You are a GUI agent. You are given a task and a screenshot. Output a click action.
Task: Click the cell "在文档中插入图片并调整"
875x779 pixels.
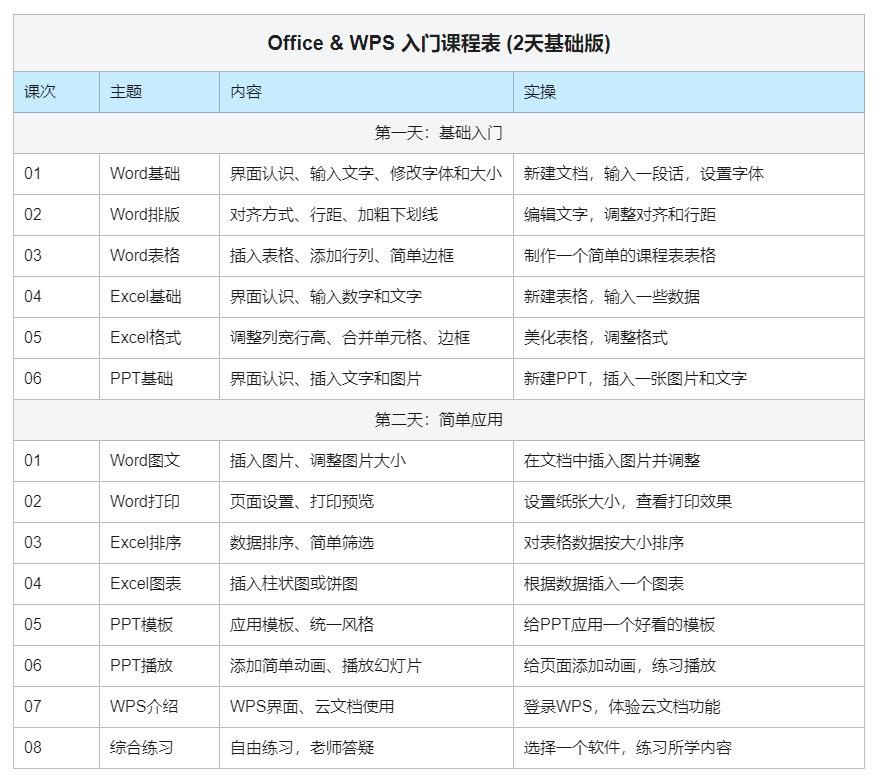tap(689, 461)
